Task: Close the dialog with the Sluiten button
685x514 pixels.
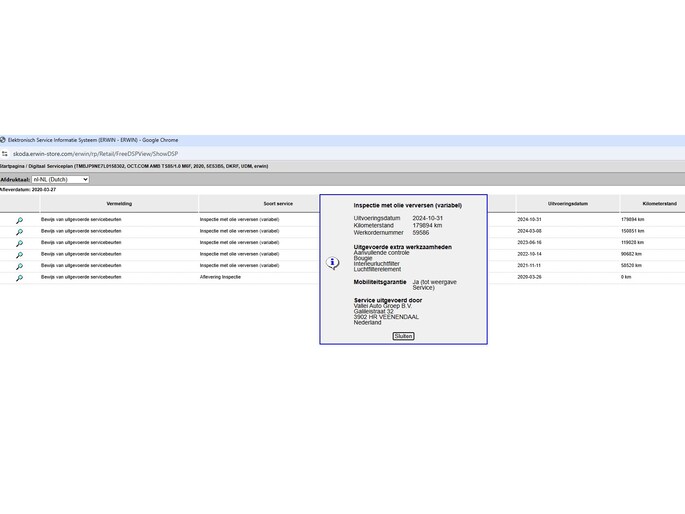Action: coord(403,336)
